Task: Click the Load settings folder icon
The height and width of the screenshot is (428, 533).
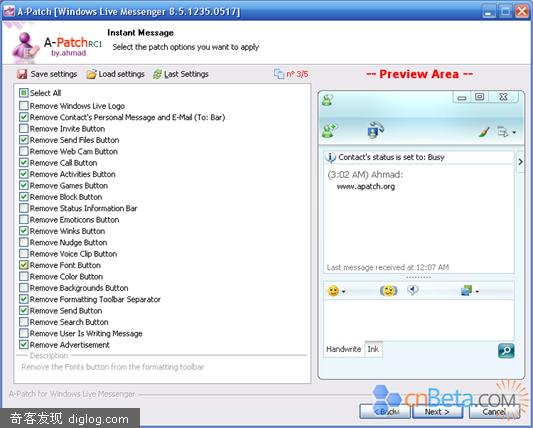Action: pos(91,74)
